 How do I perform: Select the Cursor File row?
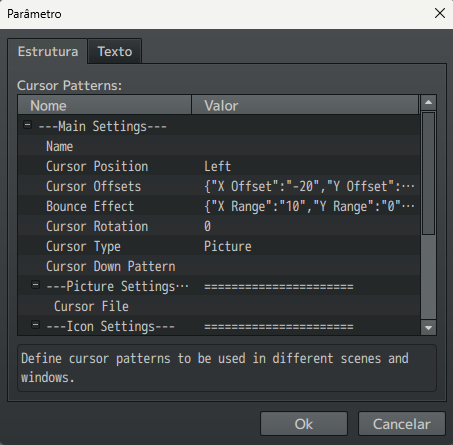pyautogui.click(x=219, y=306)
